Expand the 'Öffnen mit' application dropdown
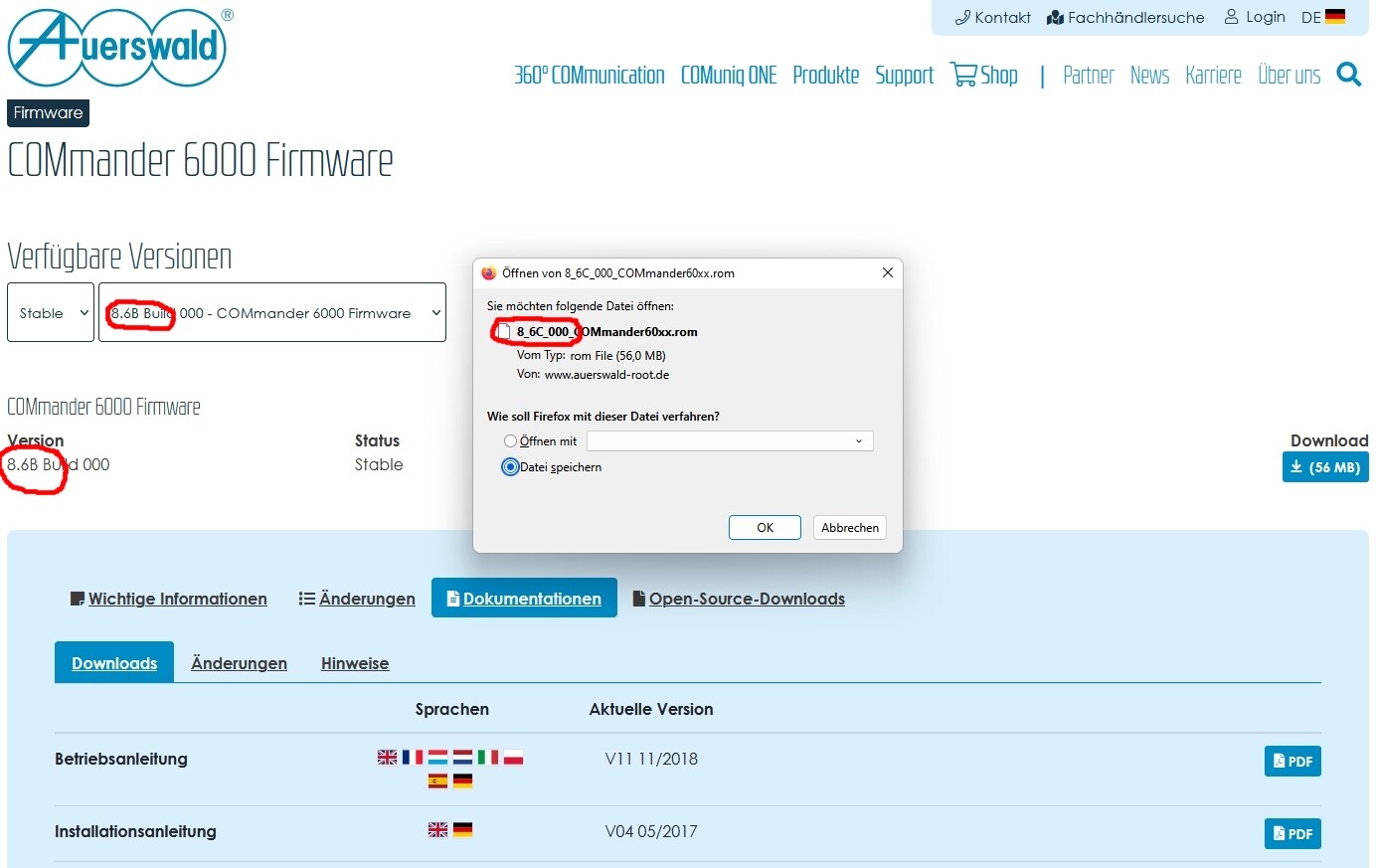This screenshot has width=1376, height=868. (730, 441)
